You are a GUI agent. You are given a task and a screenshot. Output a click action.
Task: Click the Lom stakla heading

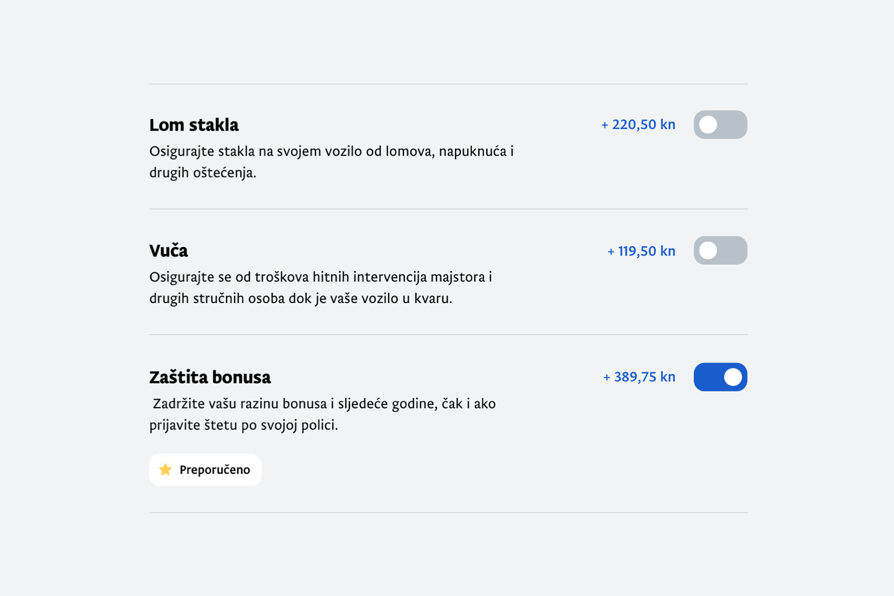(194, 125)
